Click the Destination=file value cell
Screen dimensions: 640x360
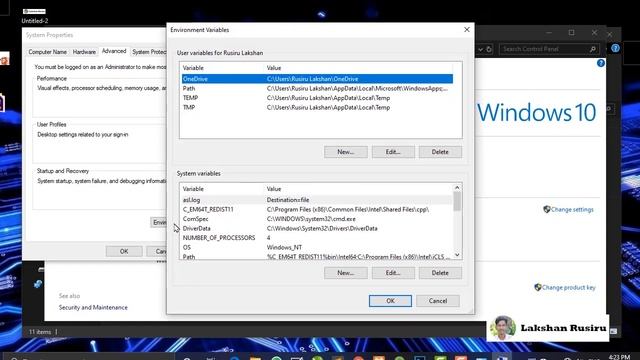[x=288, y=200]
